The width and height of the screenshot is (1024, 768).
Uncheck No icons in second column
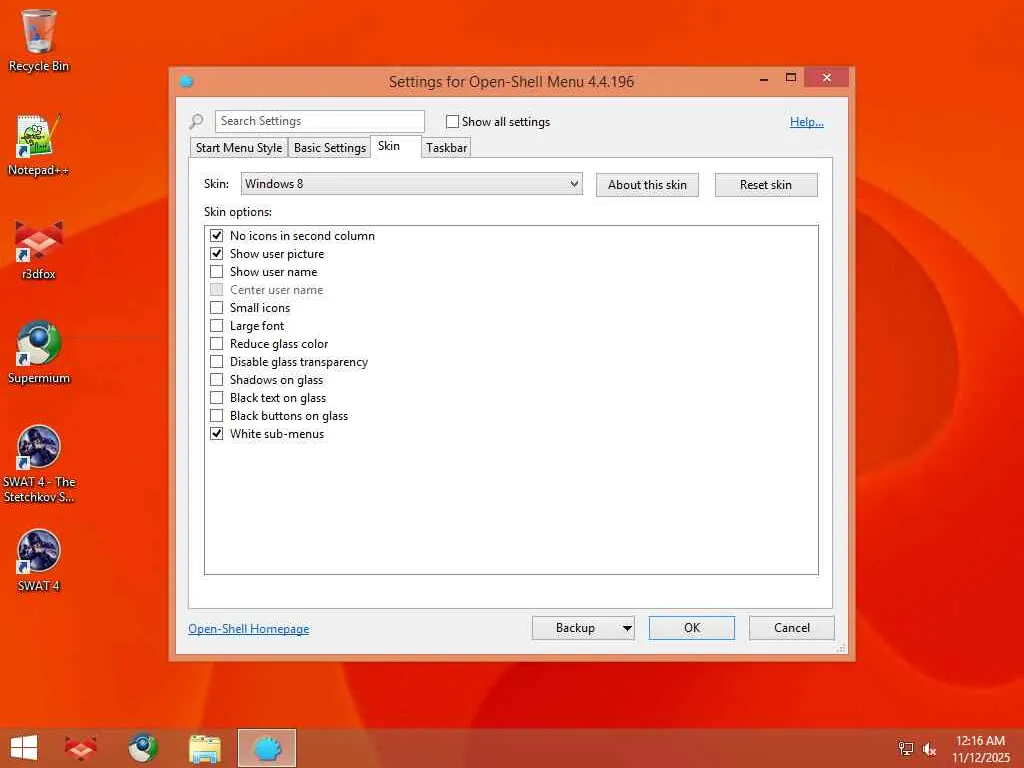pyautogui.click(x=216, y=236)
